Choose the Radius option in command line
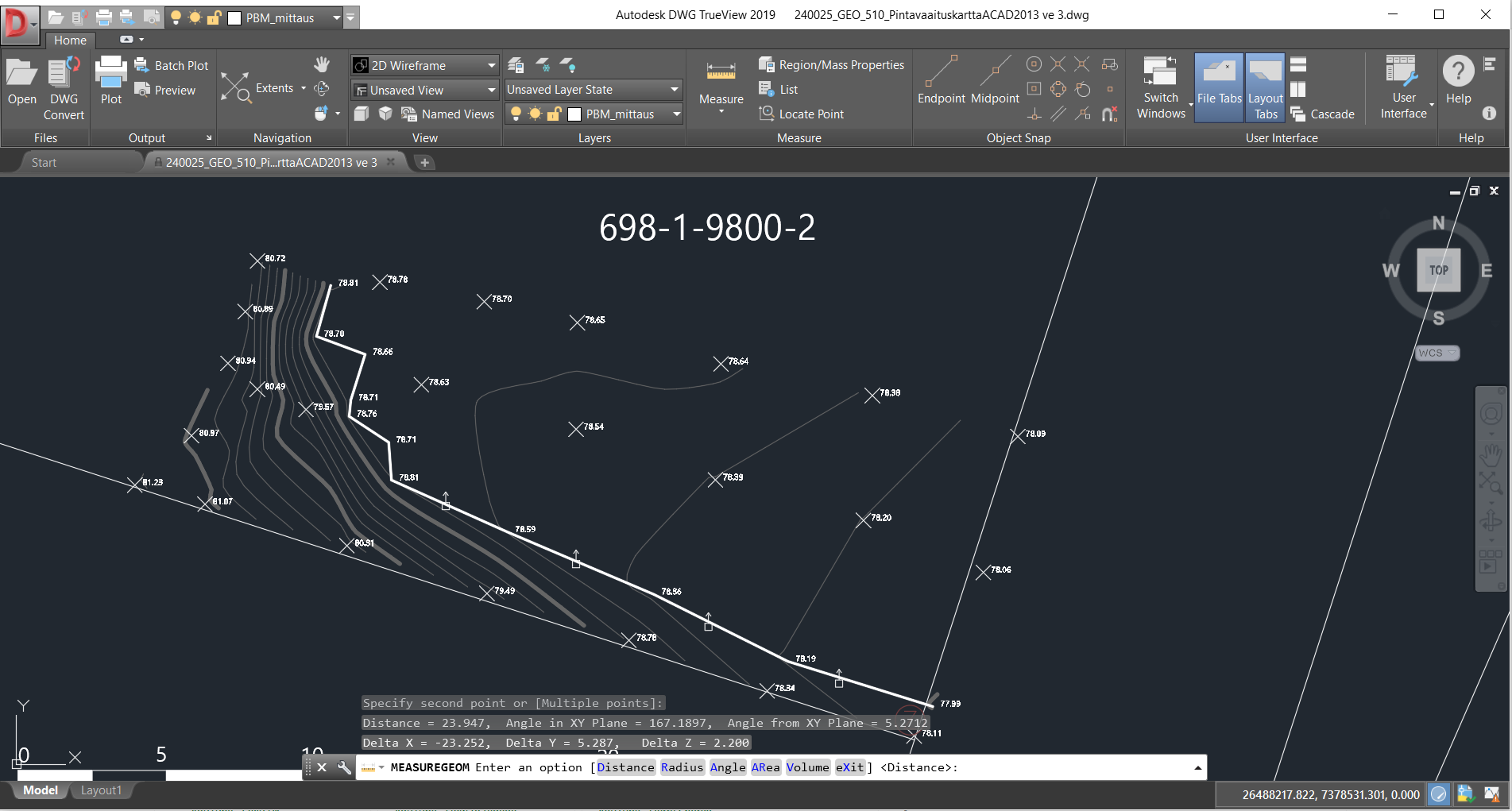Viewport: 1512px width, 811px height. click(x=682, y=767)
